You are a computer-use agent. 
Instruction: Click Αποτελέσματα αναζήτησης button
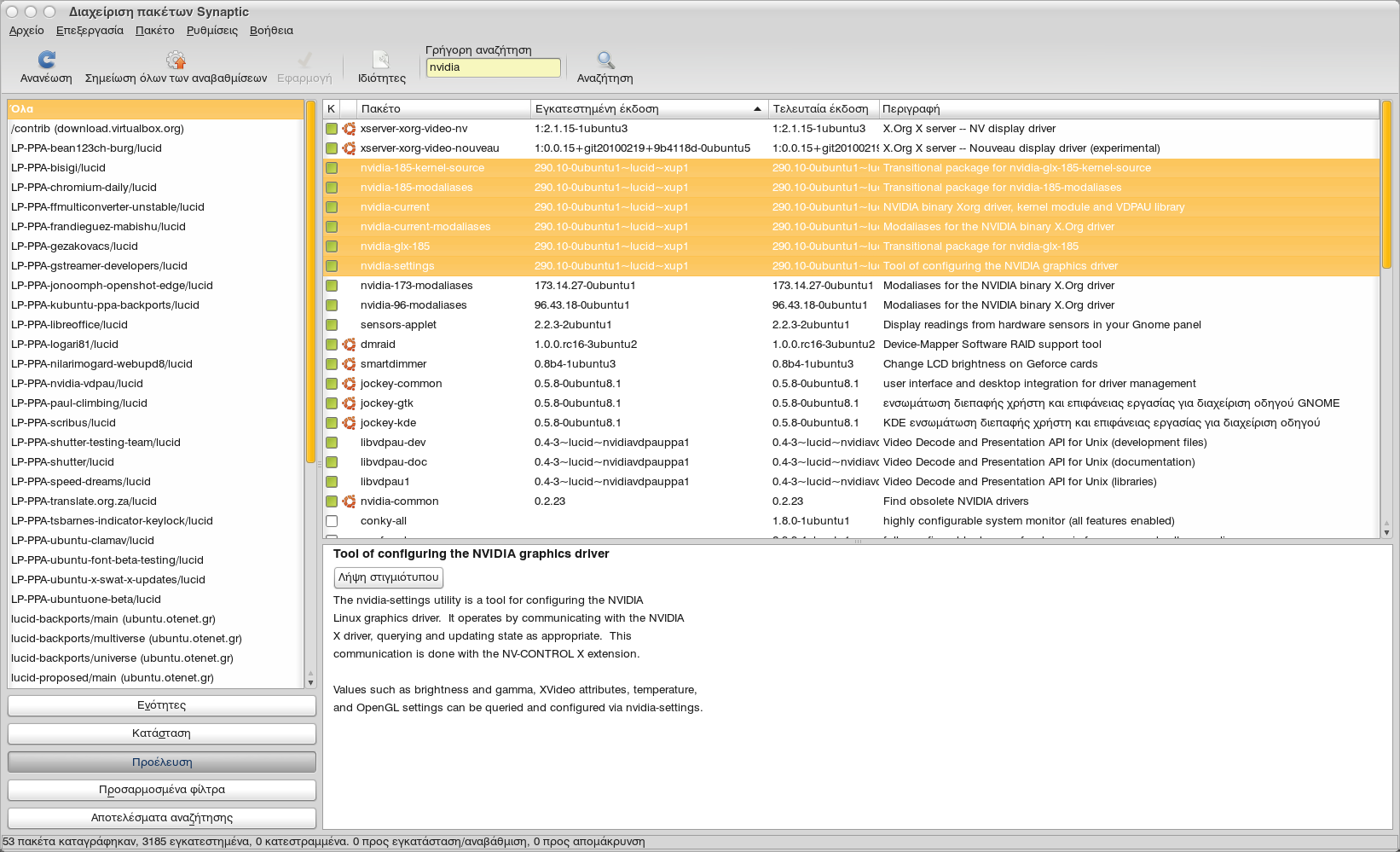pos(162,818)
